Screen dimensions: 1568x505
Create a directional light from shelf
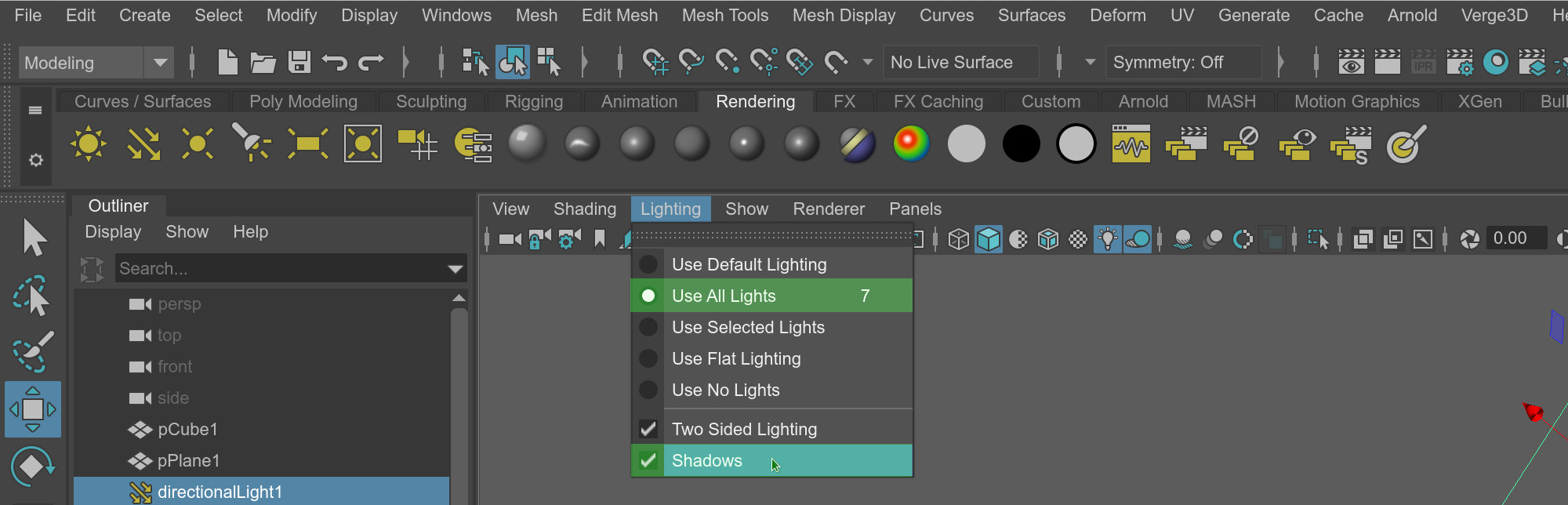point(143,144)
